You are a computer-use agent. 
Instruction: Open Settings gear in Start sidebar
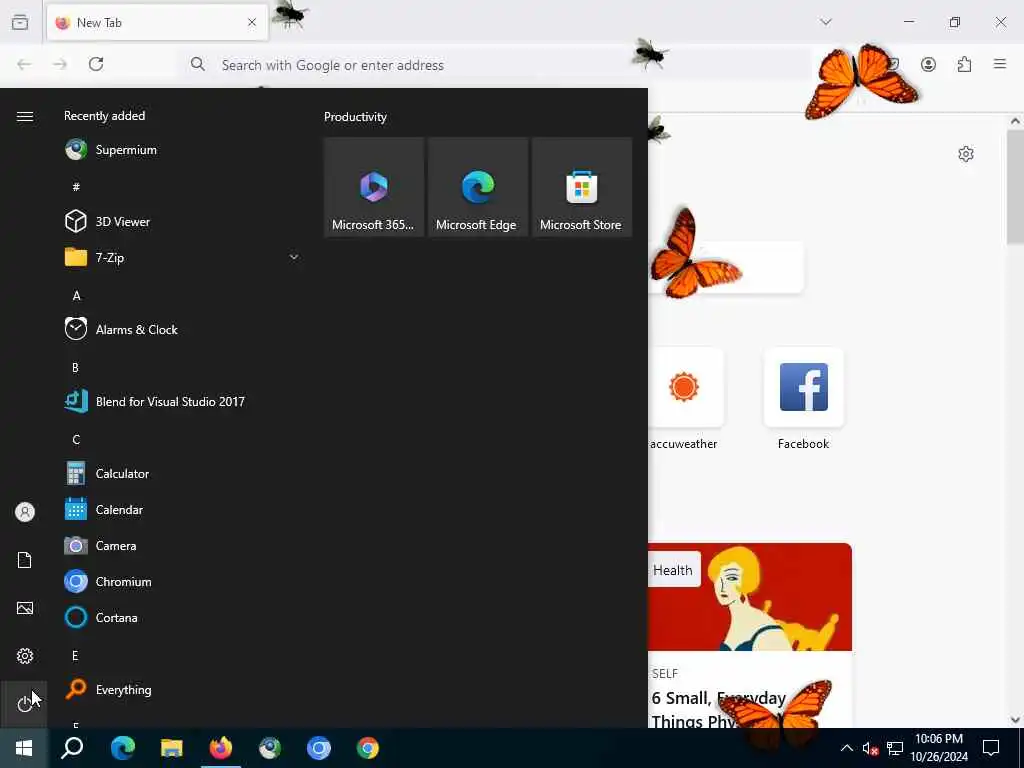(24, 656)
